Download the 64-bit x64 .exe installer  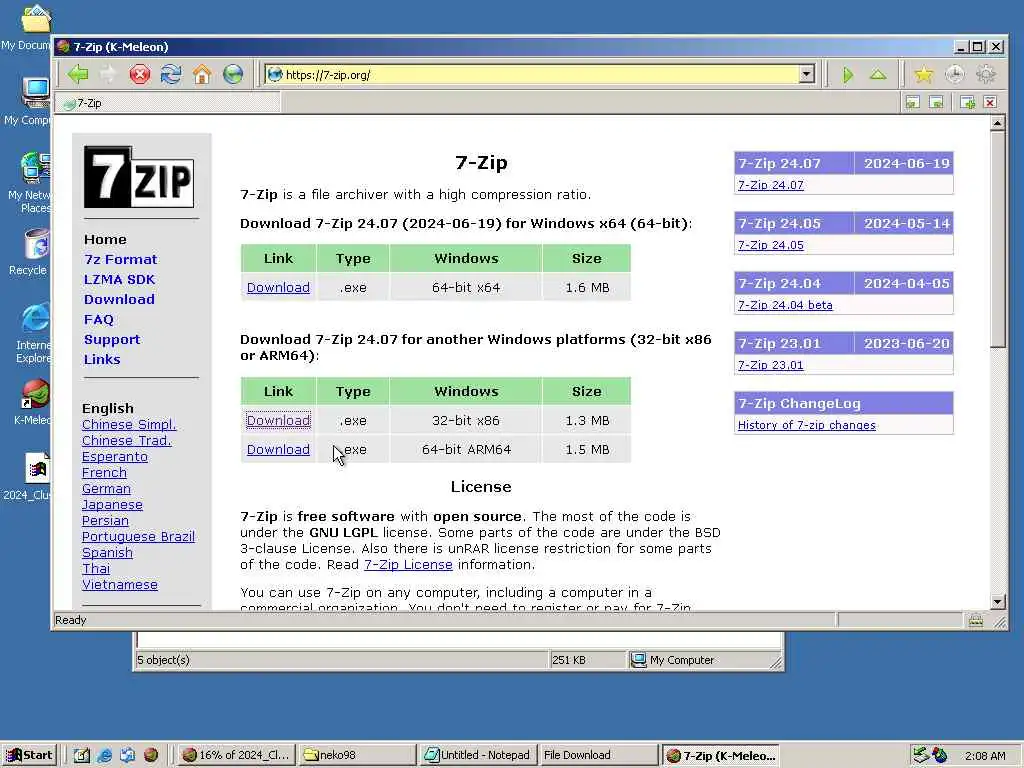point(278,287)
